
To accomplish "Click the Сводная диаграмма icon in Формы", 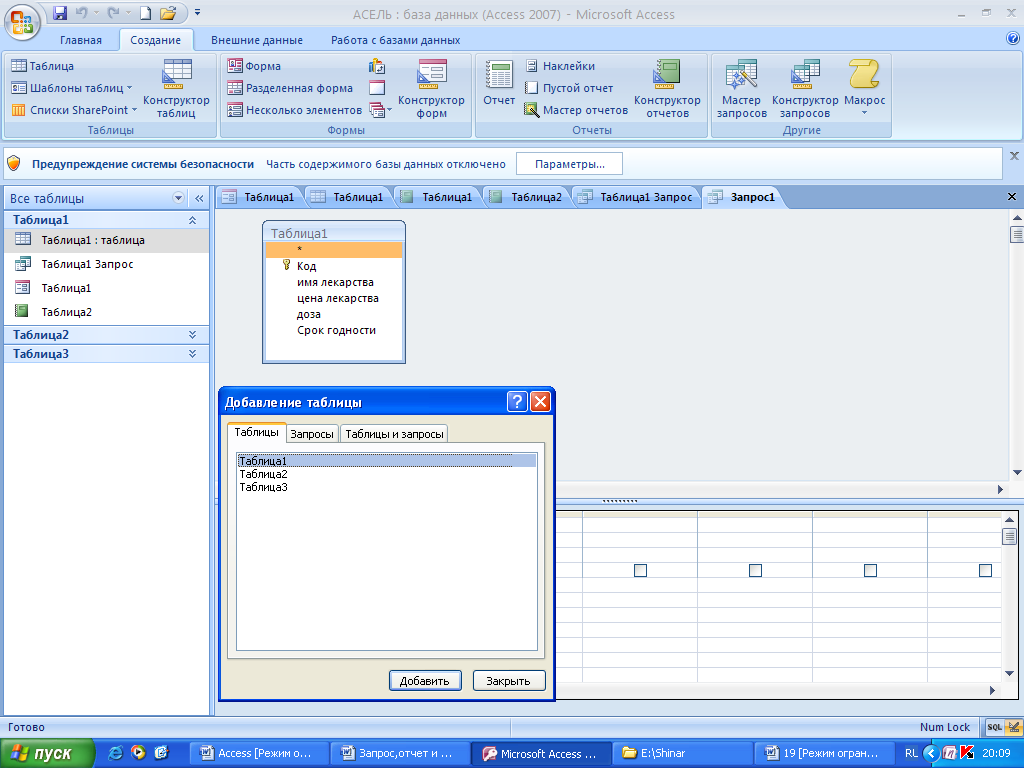I will [x=377, y=66].
